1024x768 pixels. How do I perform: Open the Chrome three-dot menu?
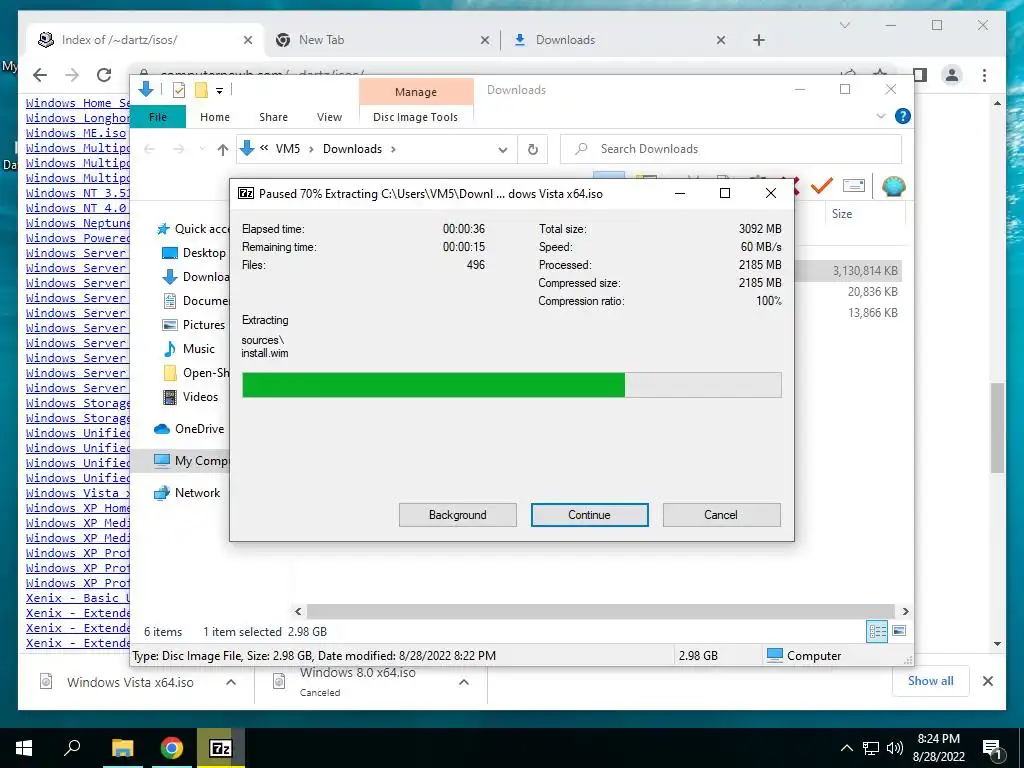point(984,75)
